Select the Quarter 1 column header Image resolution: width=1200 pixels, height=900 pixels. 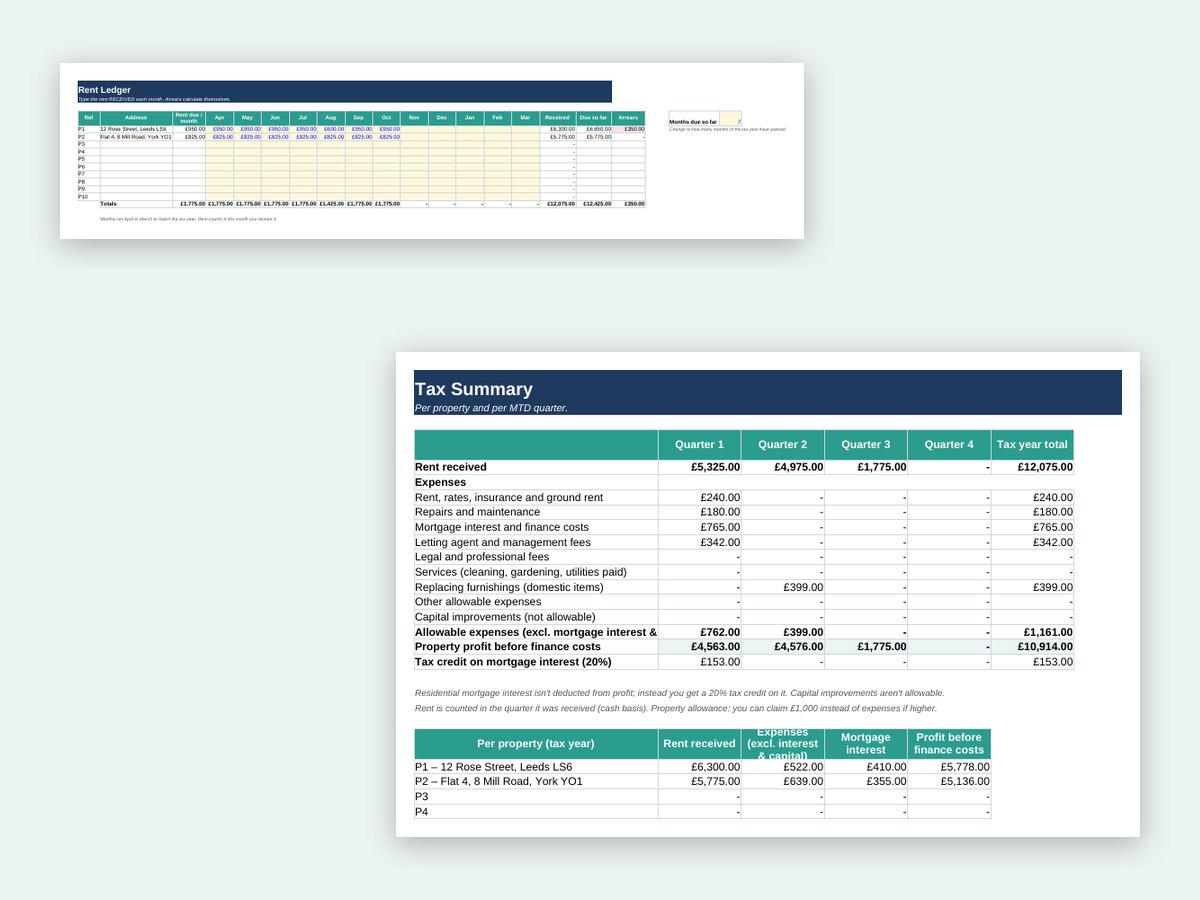(x=699, y=445)
